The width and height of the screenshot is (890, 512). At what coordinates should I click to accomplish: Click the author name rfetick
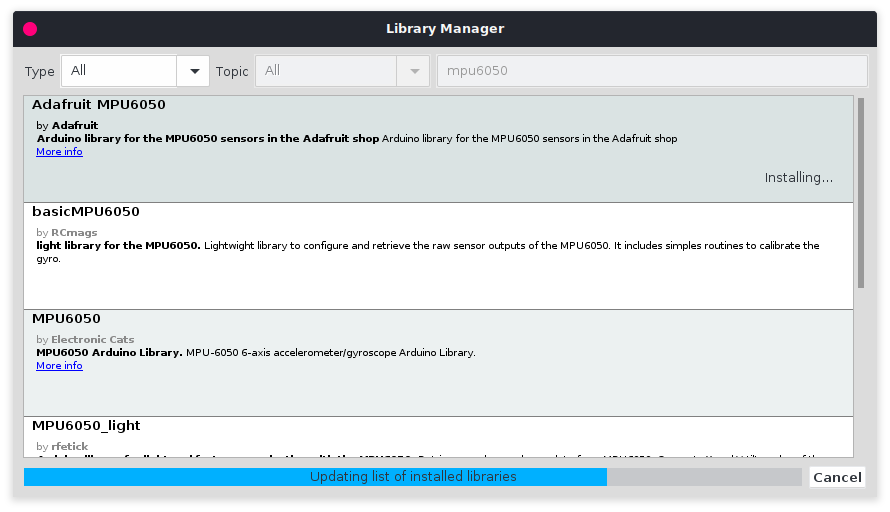(x=69, y=447)
